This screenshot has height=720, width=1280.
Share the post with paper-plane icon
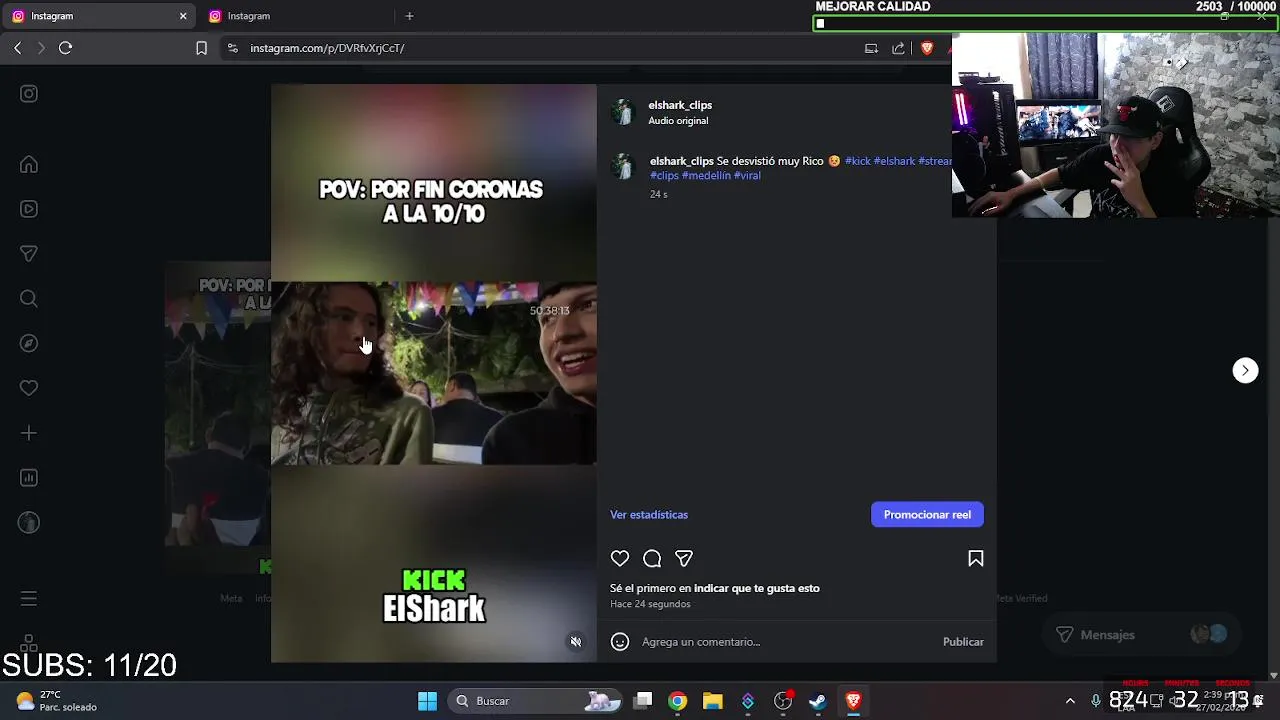[x=684, y=559]
